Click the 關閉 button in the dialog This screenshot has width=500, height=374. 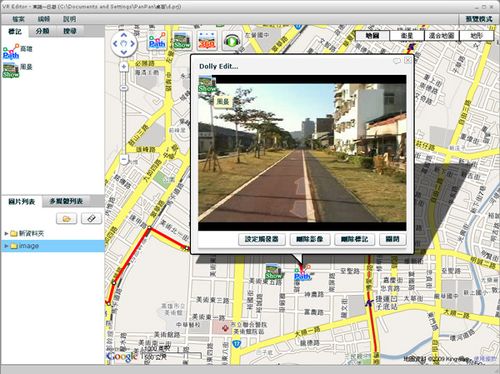coord(392,239)
